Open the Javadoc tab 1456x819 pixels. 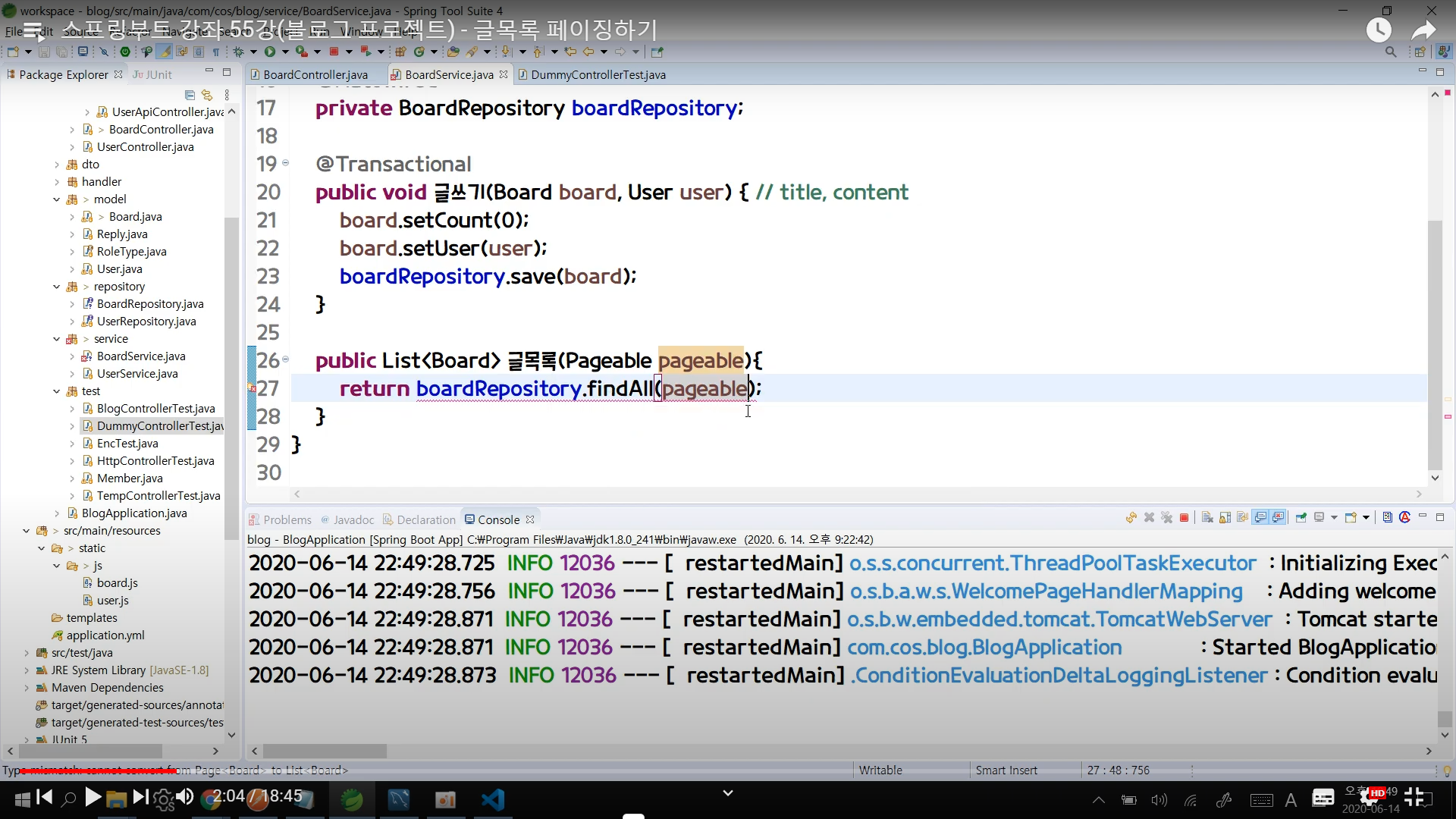click(347, 519)
